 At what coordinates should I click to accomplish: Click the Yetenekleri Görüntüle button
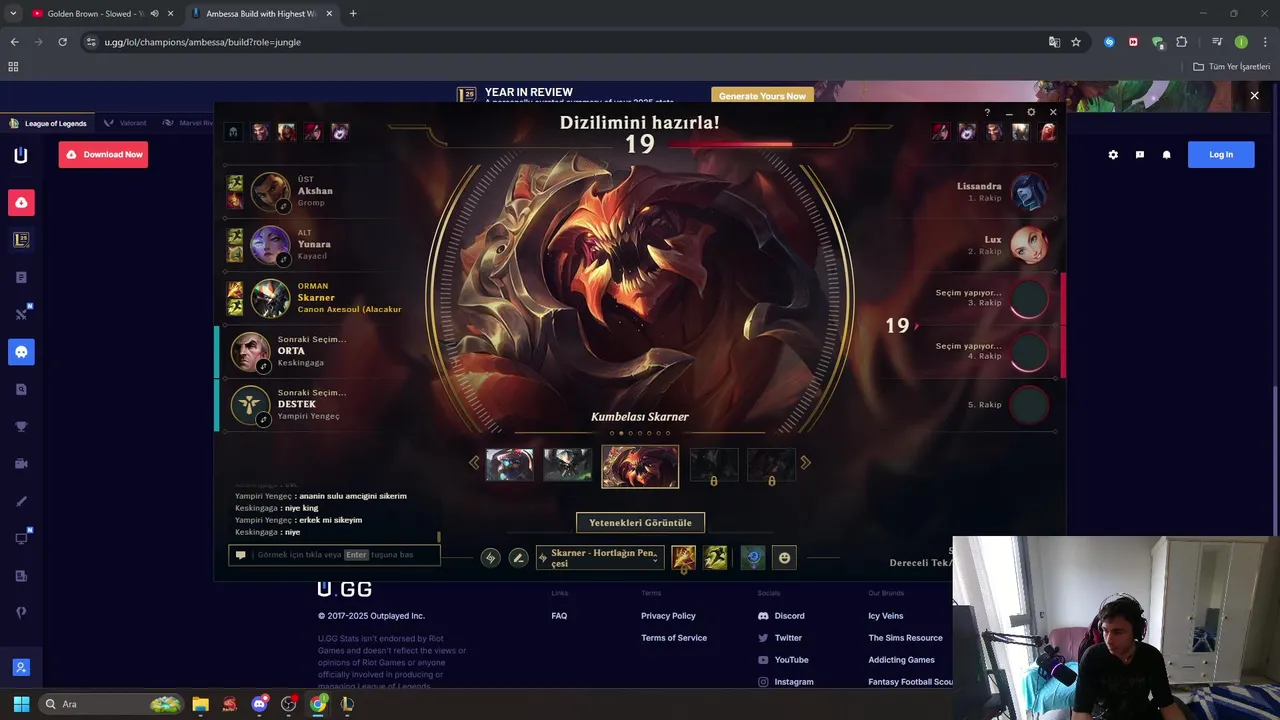coord(640,522)
